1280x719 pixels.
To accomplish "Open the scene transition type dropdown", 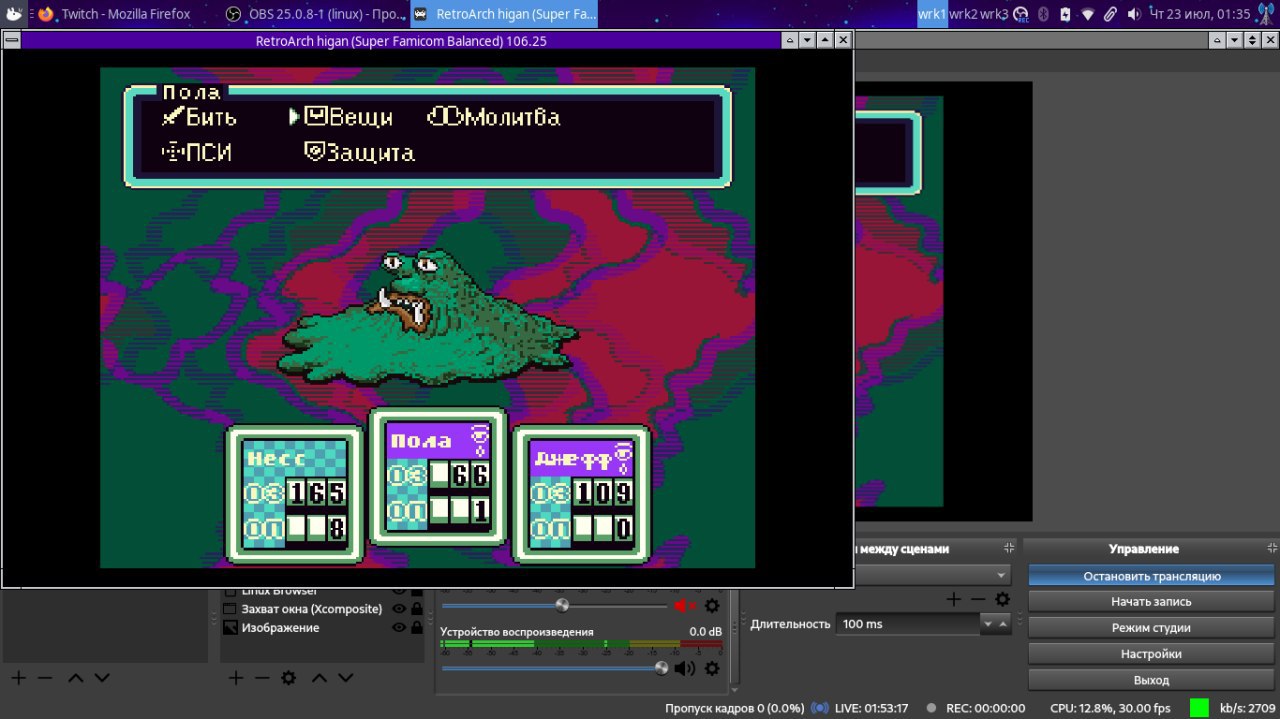I will tap(932, 575).
